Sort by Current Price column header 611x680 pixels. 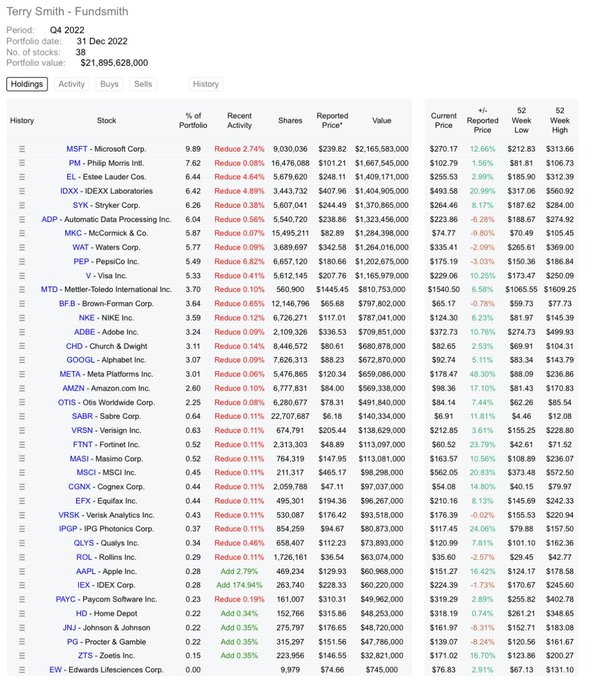point(444,121)
